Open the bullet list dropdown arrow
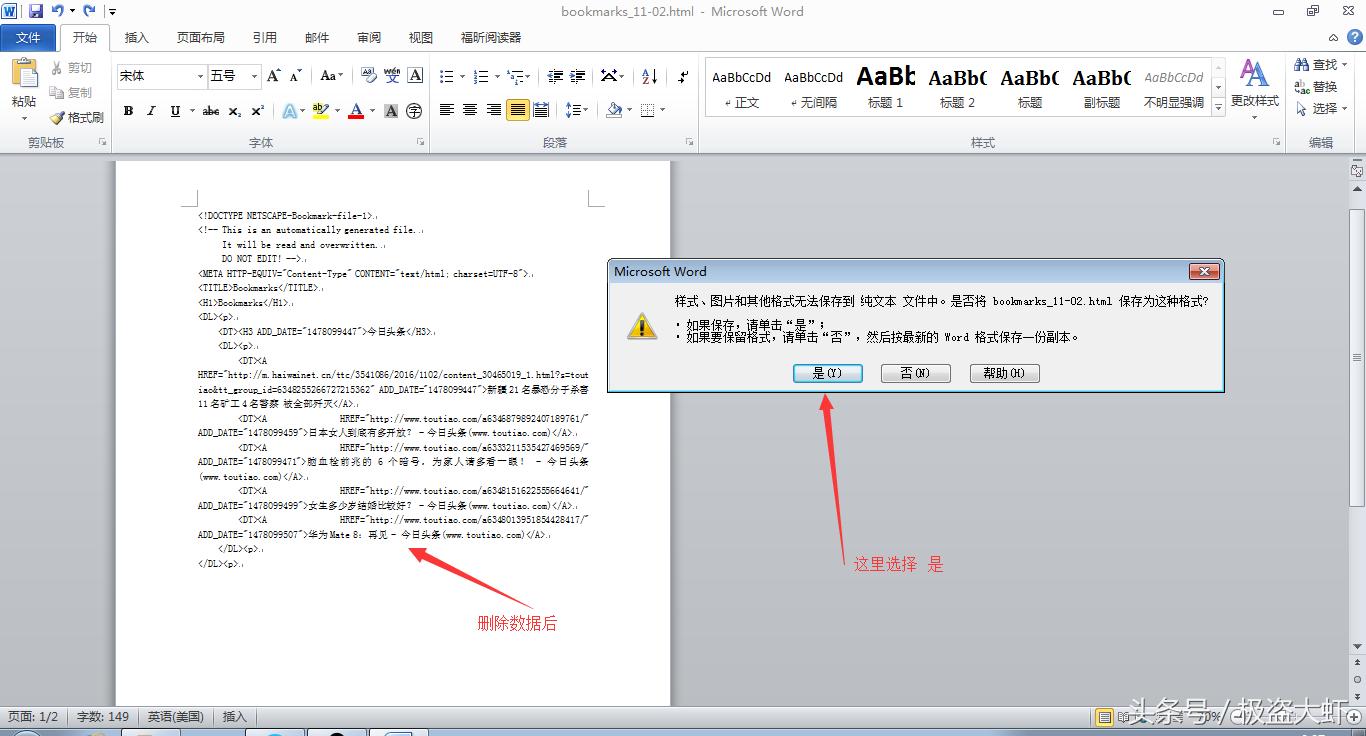The height and width of the screenshot is (736, 1366). 461,77
